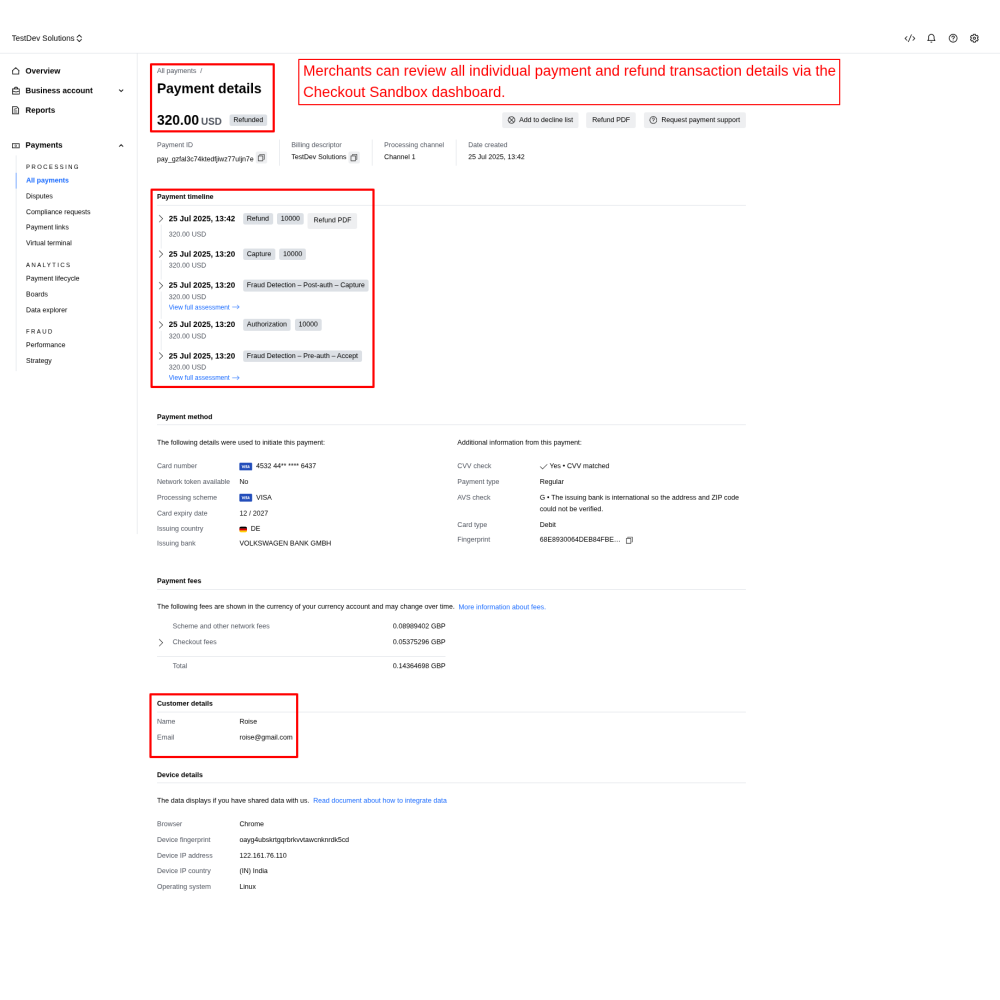Click the notifications bell icon

(931, 38)
